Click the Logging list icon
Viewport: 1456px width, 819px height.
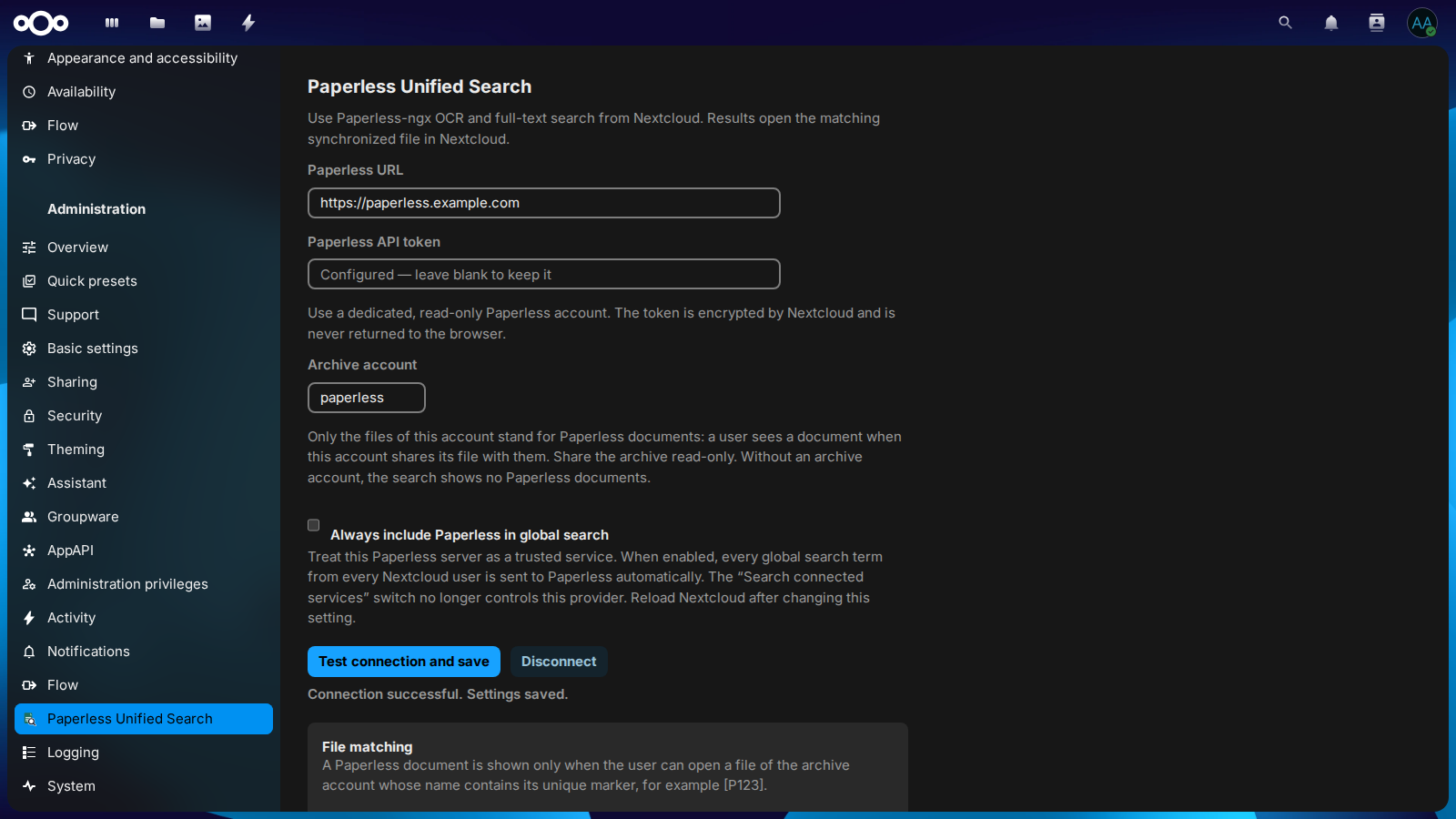(29, 753)
